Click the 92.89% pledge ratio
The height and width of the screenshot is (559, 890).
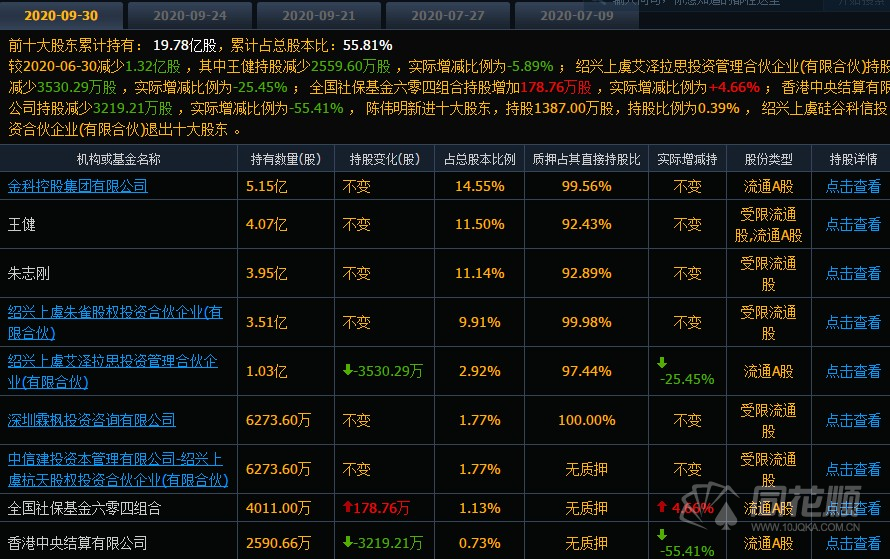(586, 274)
